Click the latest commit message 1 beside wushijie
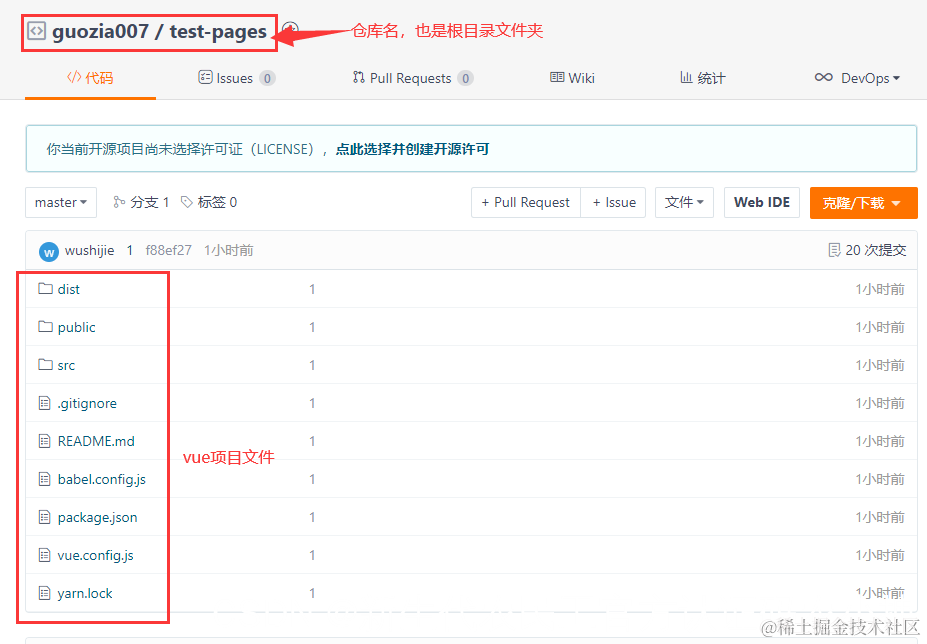Image resolution: width=927 pixels, height=644 pixels. coord(129,251)
